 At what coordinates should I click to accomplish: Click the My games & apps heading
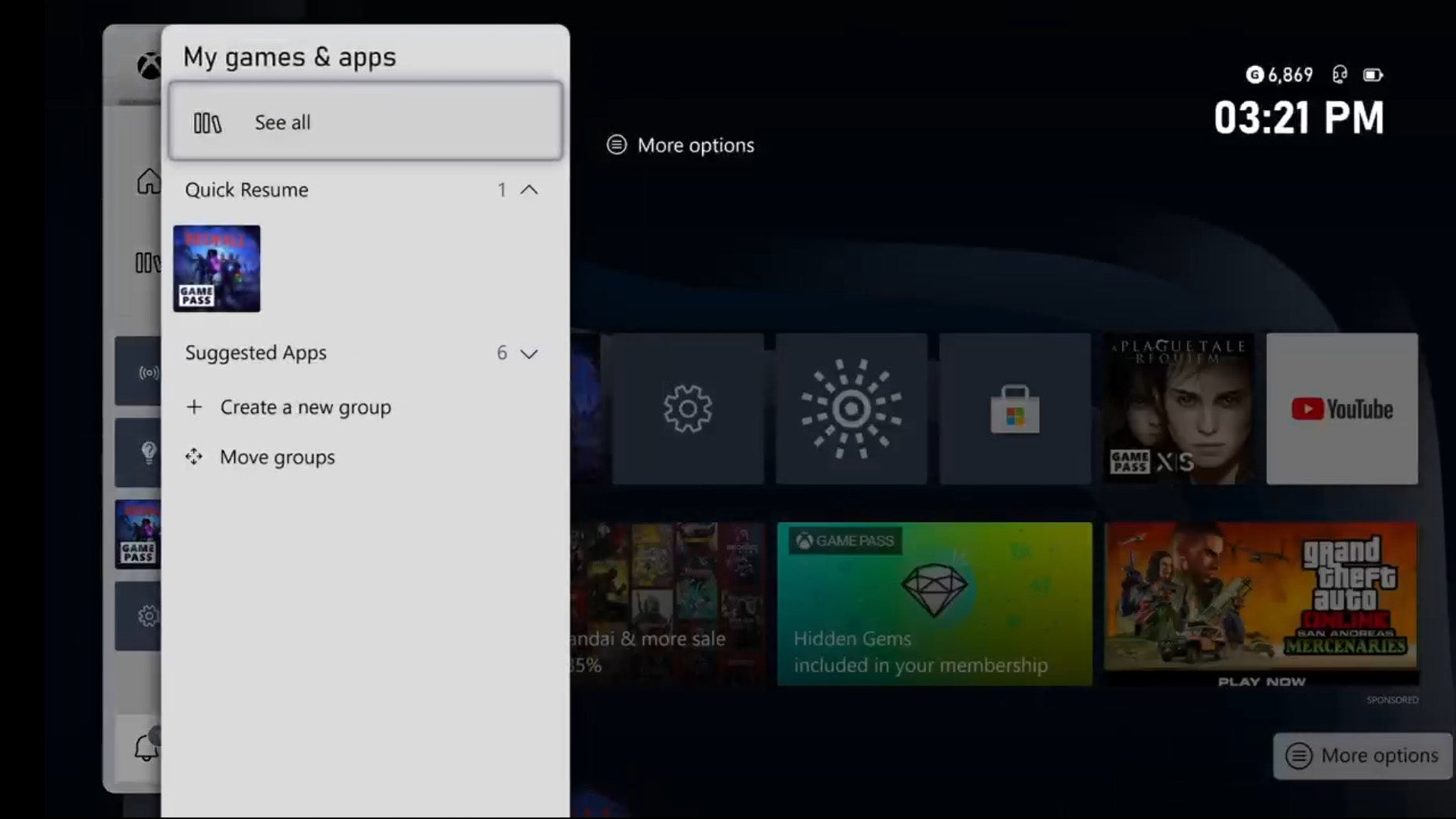coord(290,57)
